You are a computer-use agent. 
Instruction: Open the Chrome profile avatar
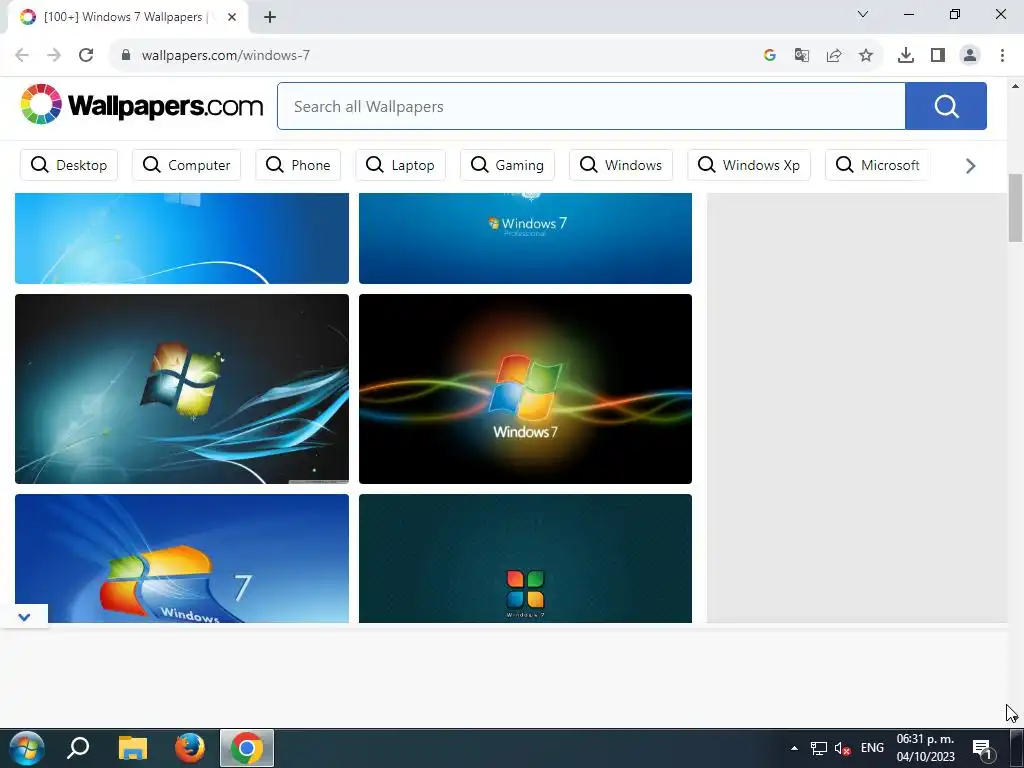point(970,55)
